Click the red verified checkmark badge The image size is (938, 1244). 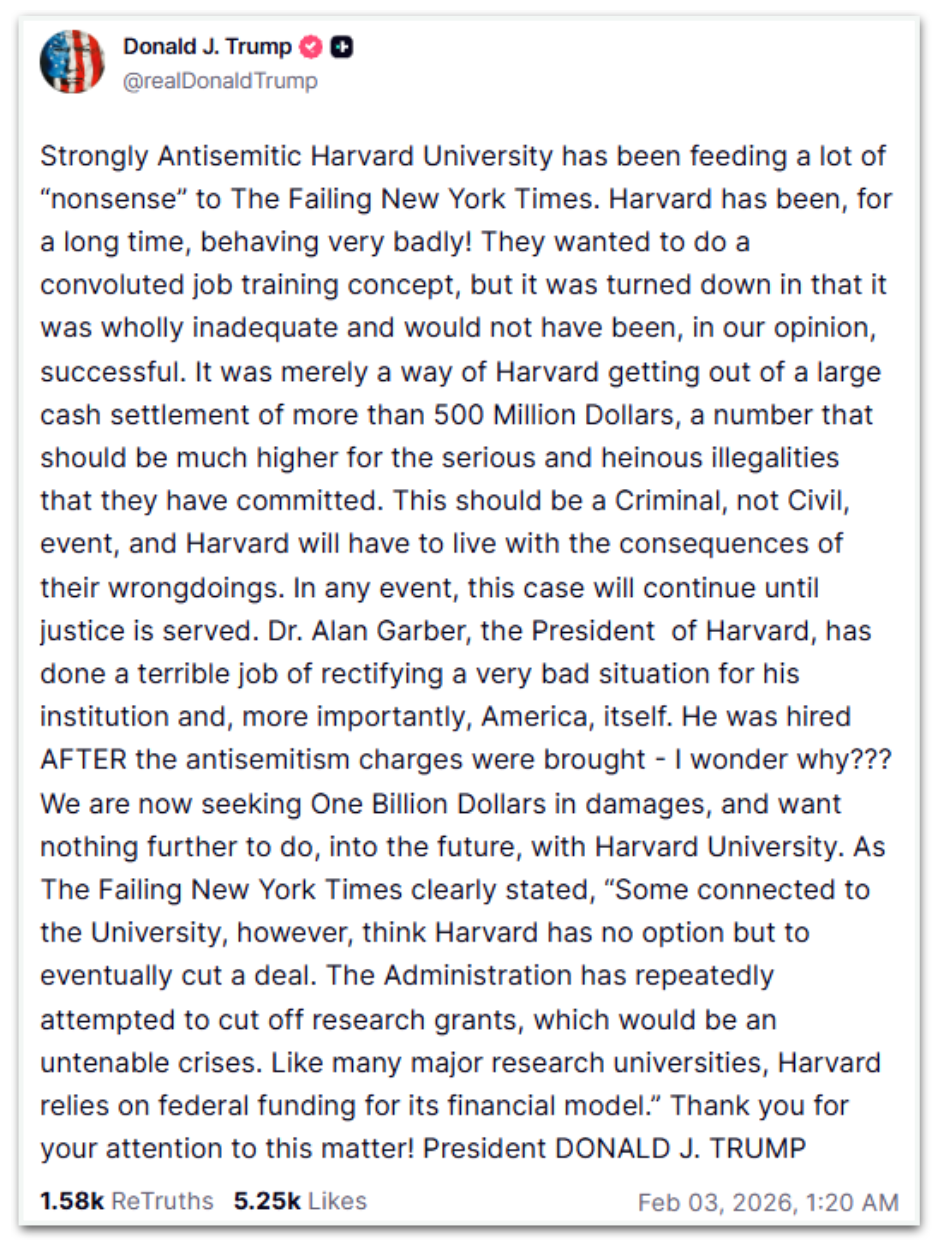(x=312, y=47)
